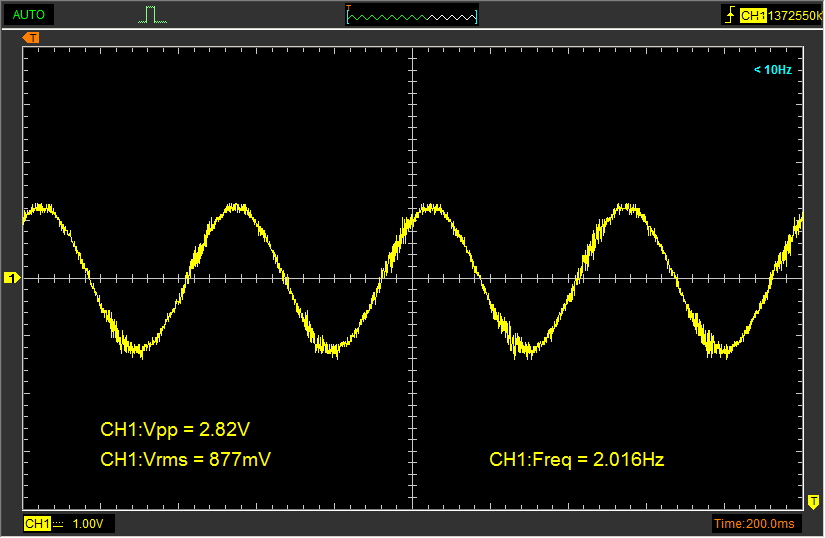The image size is (825, 538).
Task: Click the yellow CH1 trigger source label
Action: pyautogui.click(x=753, y=16)
